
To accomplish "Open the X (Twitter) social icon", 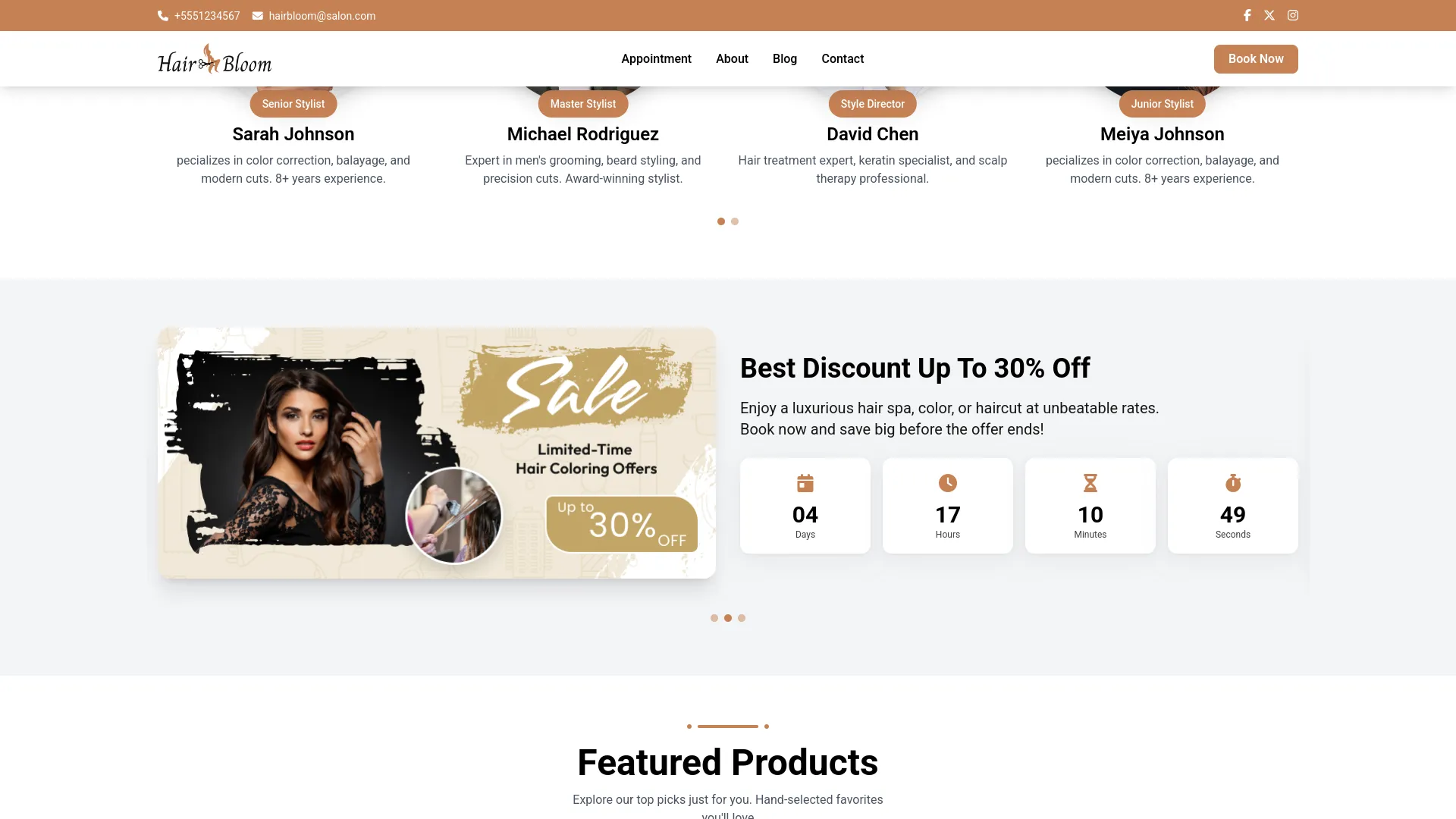I will pos(1269,15).
